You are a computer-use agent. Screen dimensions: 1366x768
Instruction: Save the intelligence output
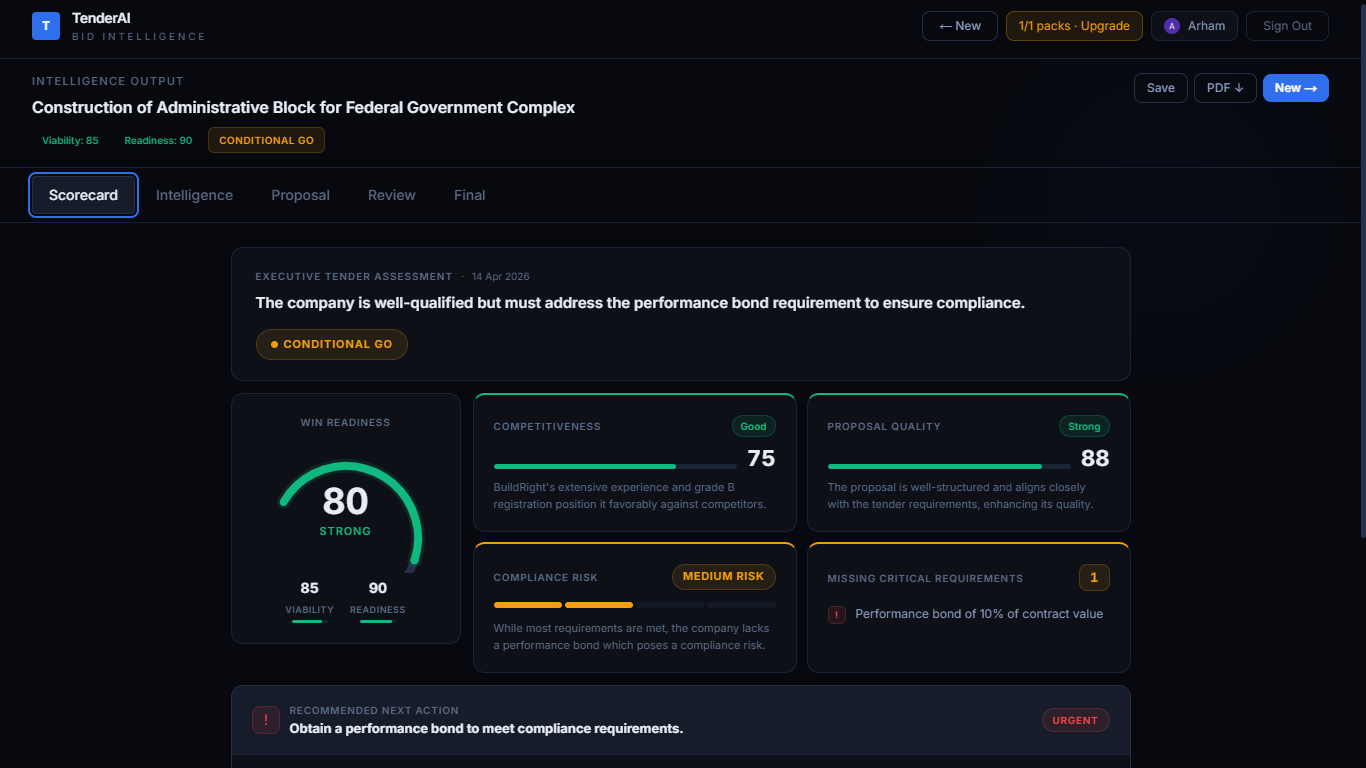coord(1161,88)
